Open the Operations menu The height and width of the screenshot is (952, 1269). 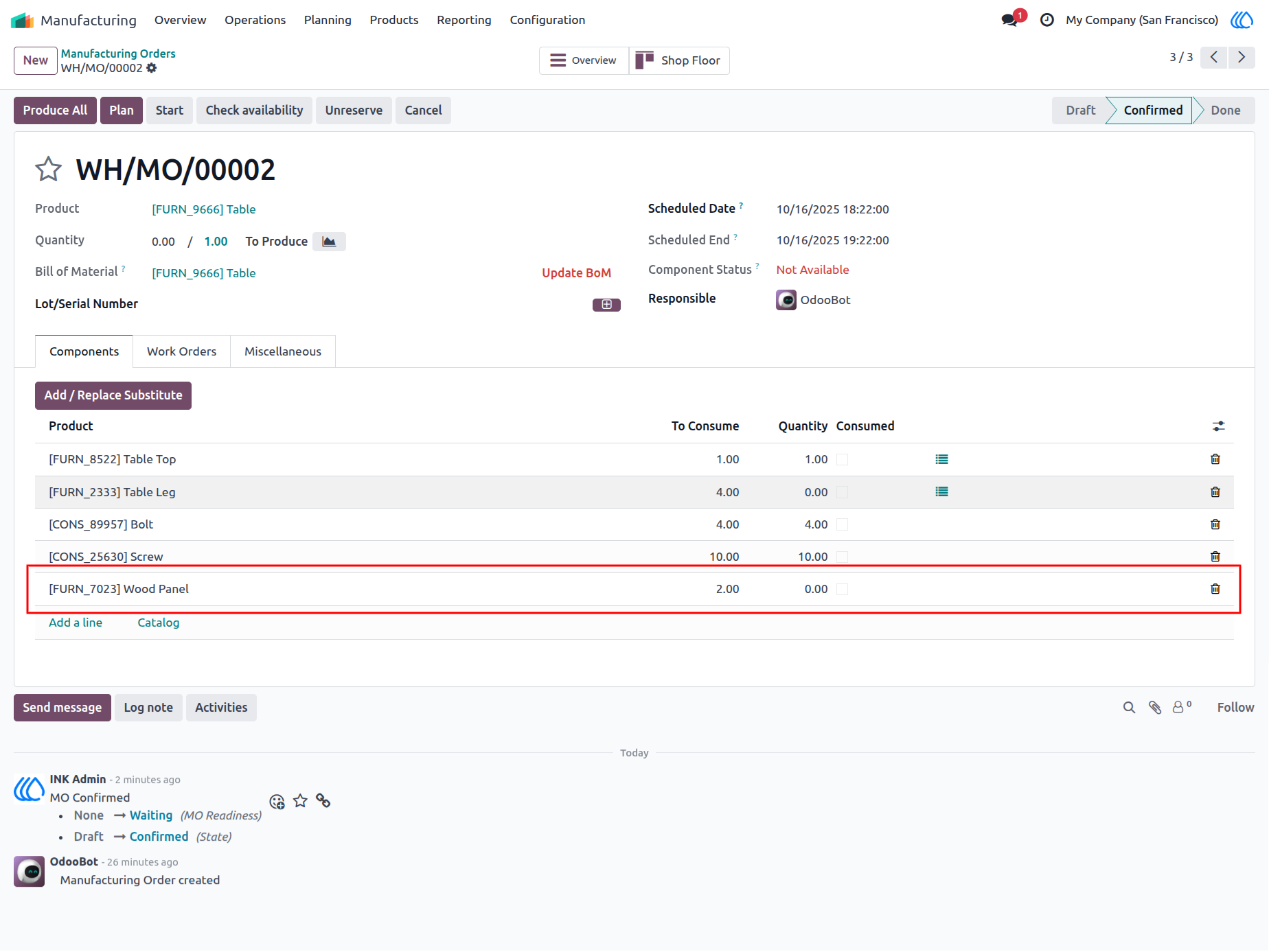tap(255, 20)
